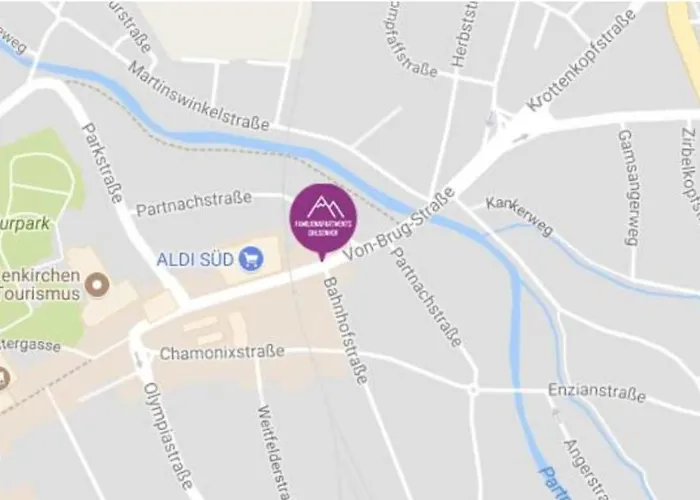Click the Krottenkopfstraße street label
This screenshot has height=500, width=700.
pos(581,59)
